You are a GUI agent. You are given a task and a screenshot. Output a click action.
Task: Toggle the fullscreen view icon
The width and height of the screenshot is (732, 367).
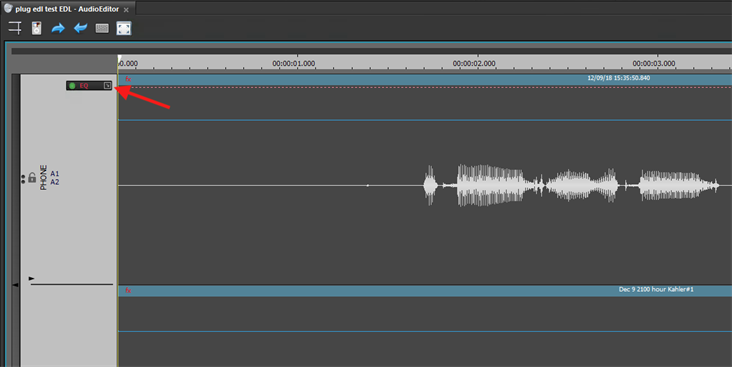coord(124,28)
